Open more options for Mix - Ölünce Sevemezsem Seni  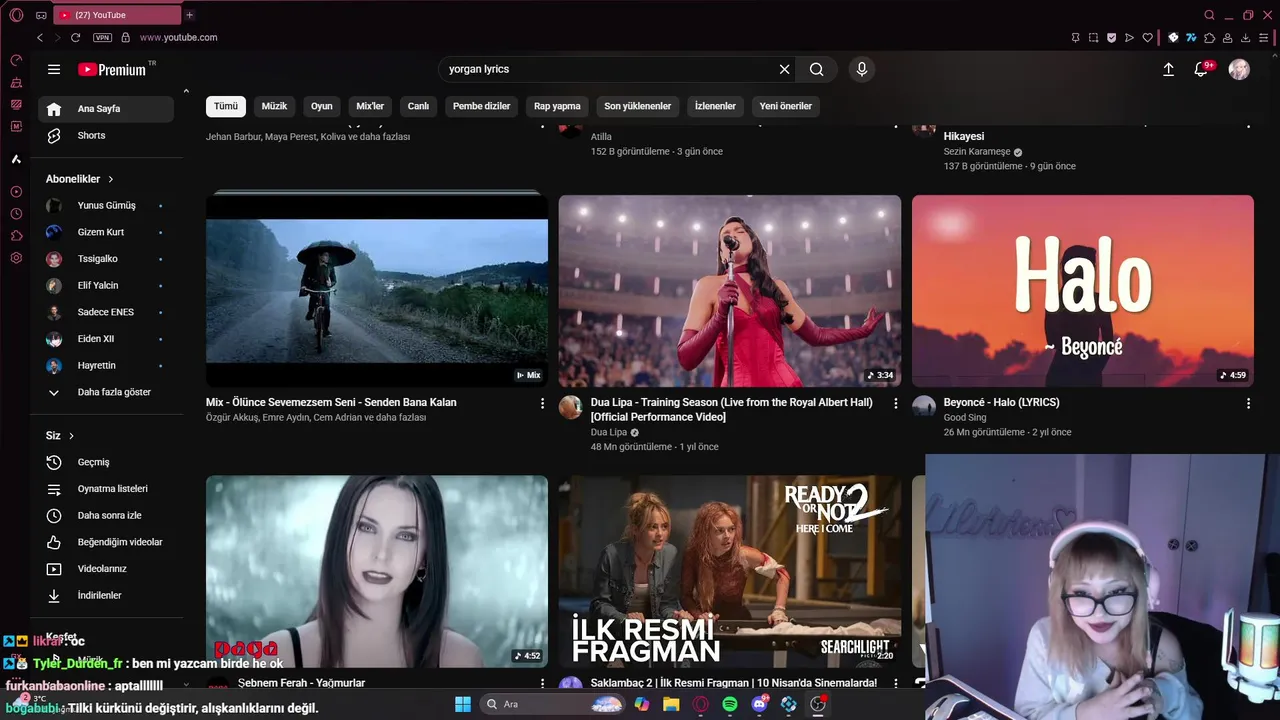[543, 403]
